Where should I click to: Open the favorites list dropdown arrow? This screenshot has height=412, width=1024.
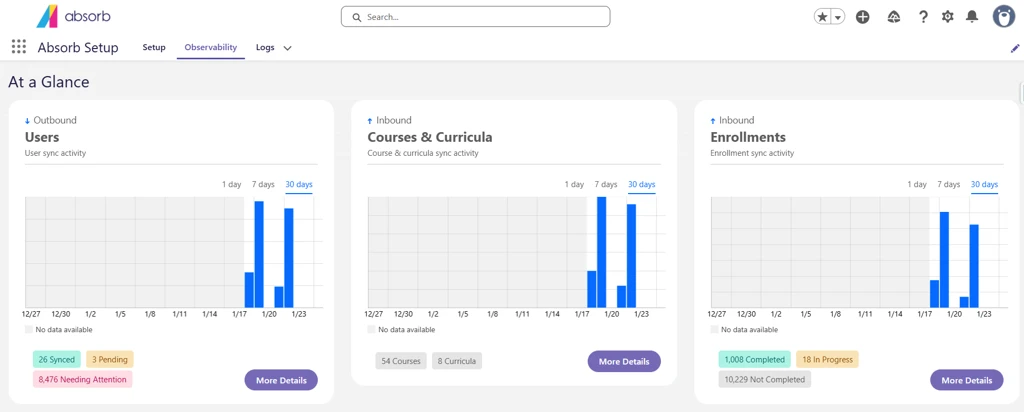tap(838, 17)
